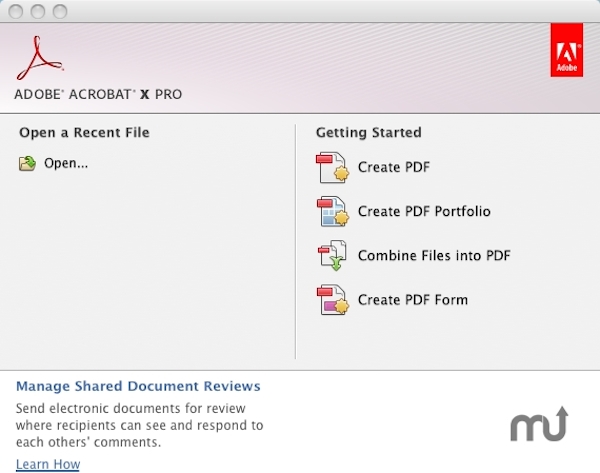Screen dimensions: 600x473
Task: Click the Open a Recent File heading
Action: click(x=90, y=132)
